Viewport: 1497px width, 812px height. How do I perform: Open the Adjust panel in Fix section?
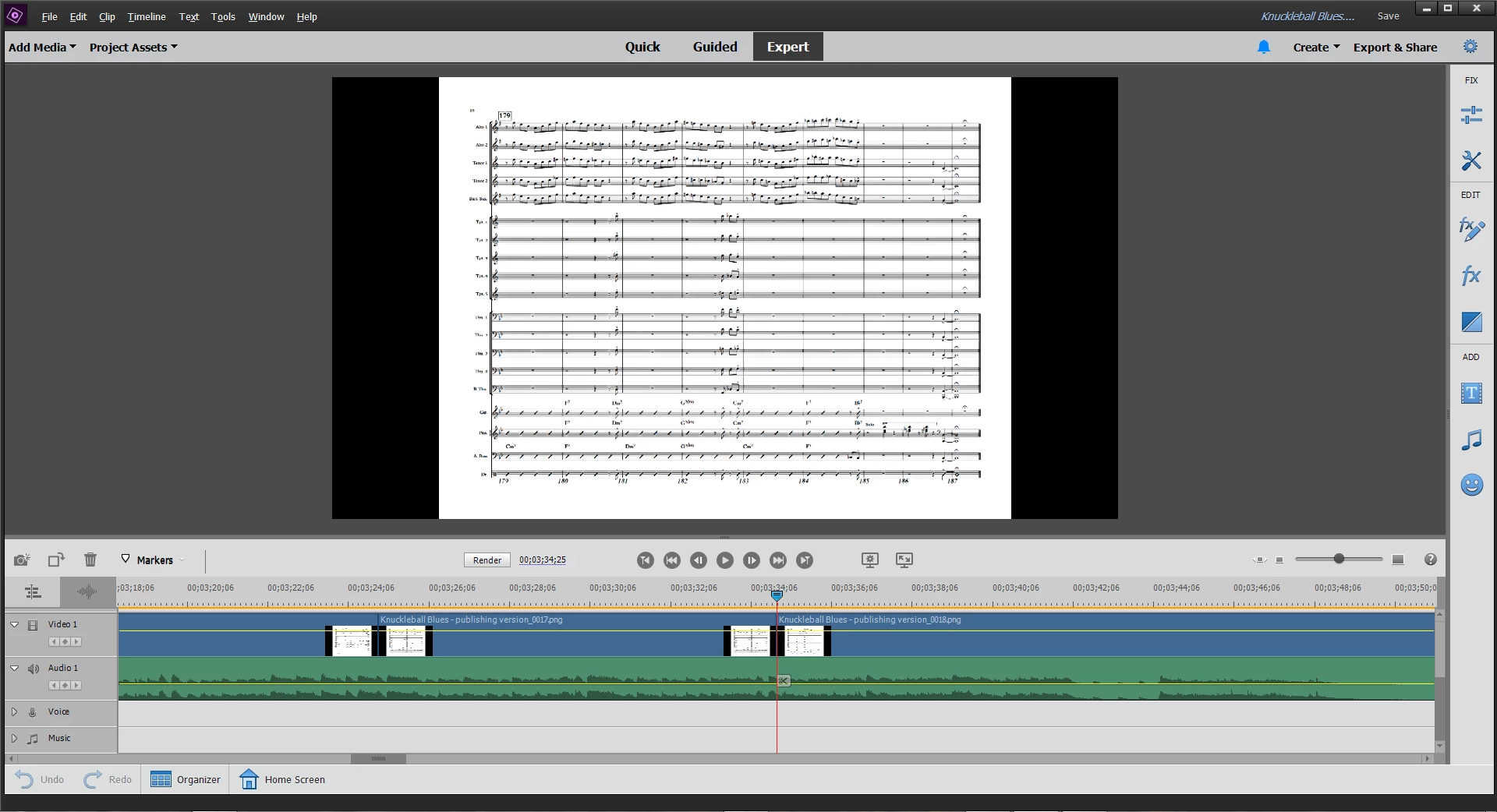1471,115
